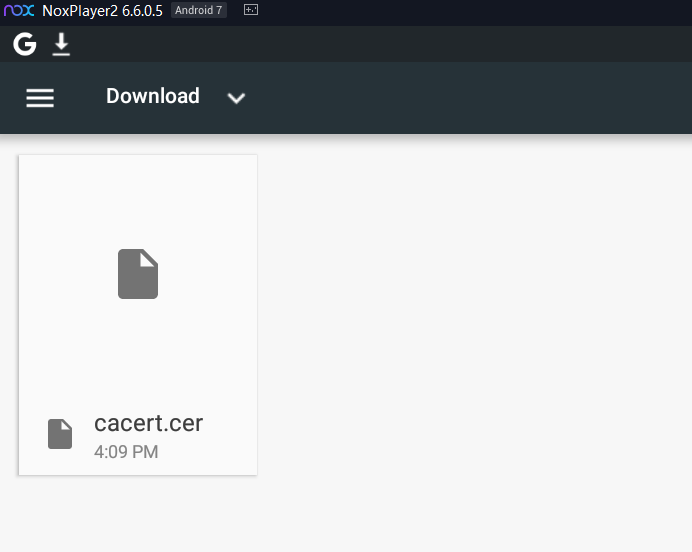692x552 pixels.
Task: Click empty space below the cacert.cer card
Action: tap(138, 515)
